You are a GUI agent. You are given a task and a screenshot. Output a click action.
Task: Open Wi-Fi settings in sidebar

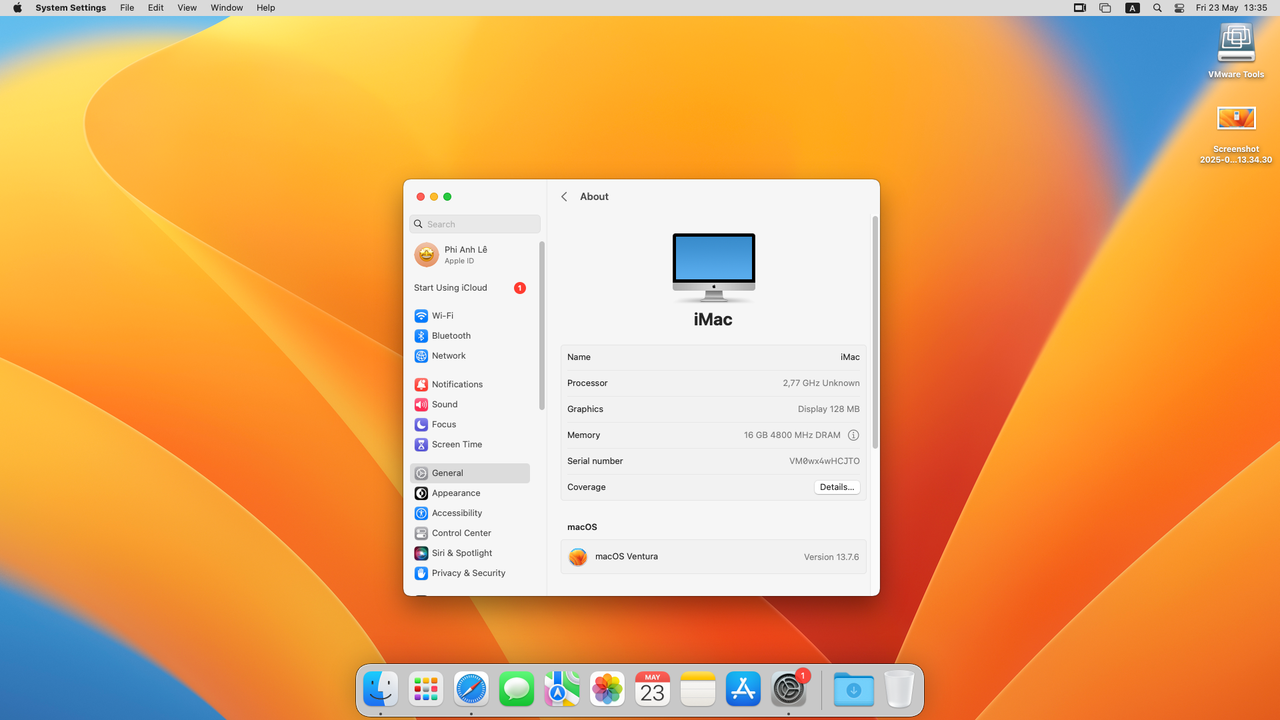tap(470, 316)
